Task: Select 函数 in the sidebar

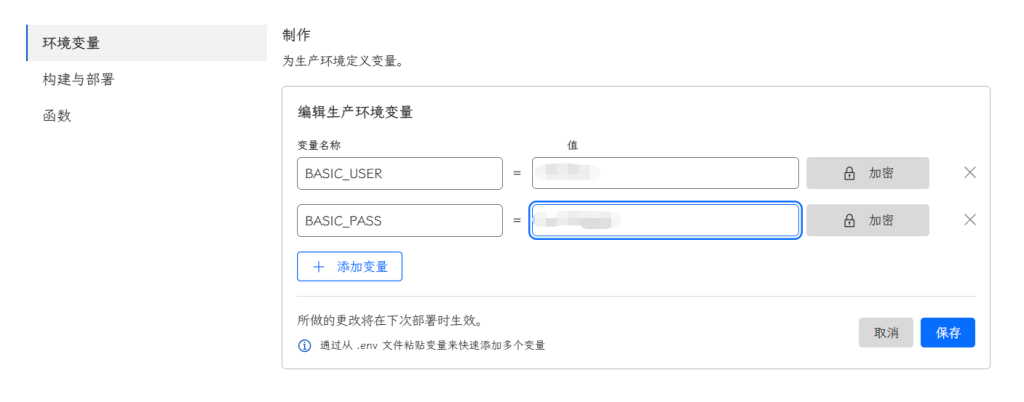Action: click(x=56, y=116)
